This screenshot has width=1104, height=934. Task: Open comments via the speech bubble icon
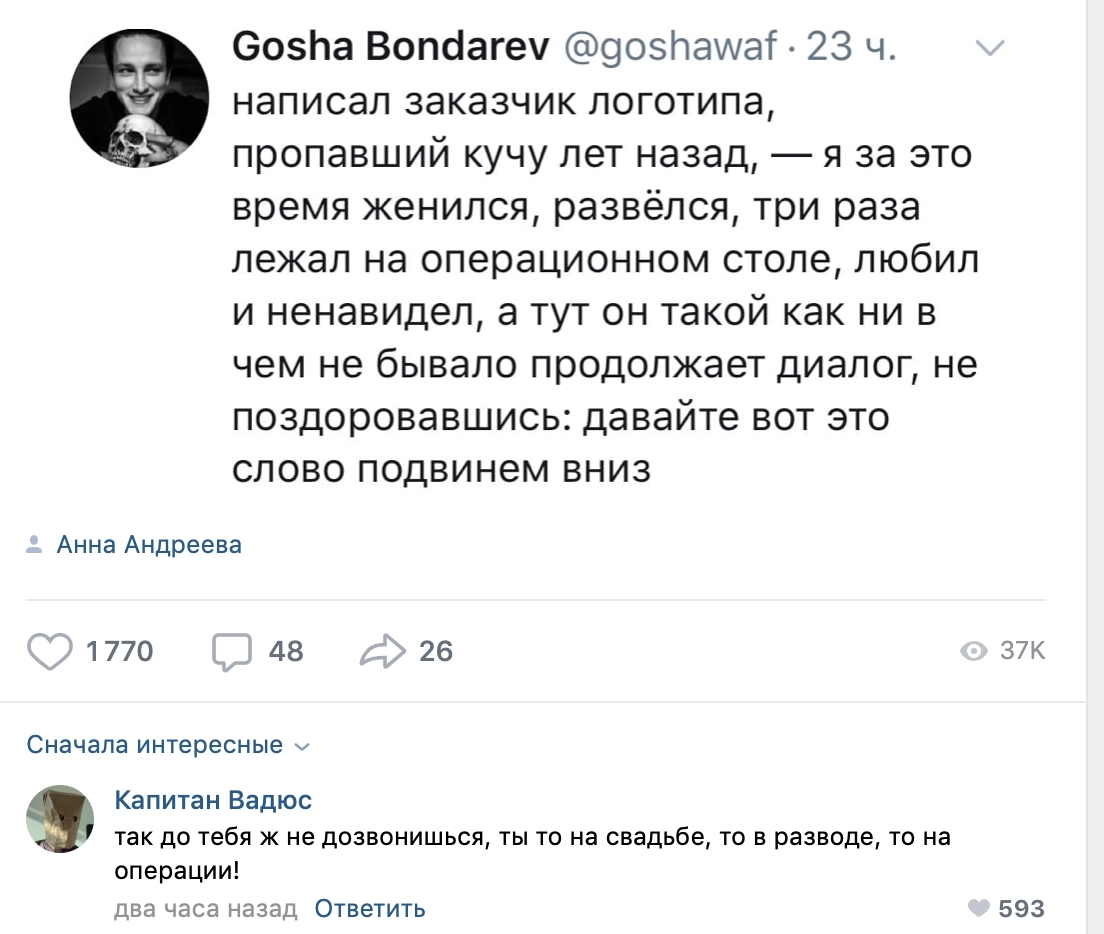point(231,652)
